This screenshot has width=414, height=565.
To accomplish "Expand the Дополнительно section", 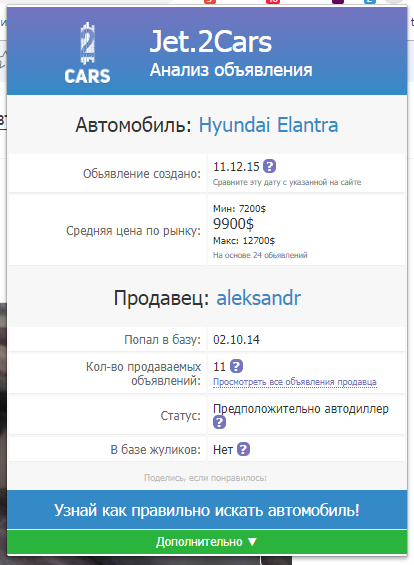I will (x=207, y=542).
